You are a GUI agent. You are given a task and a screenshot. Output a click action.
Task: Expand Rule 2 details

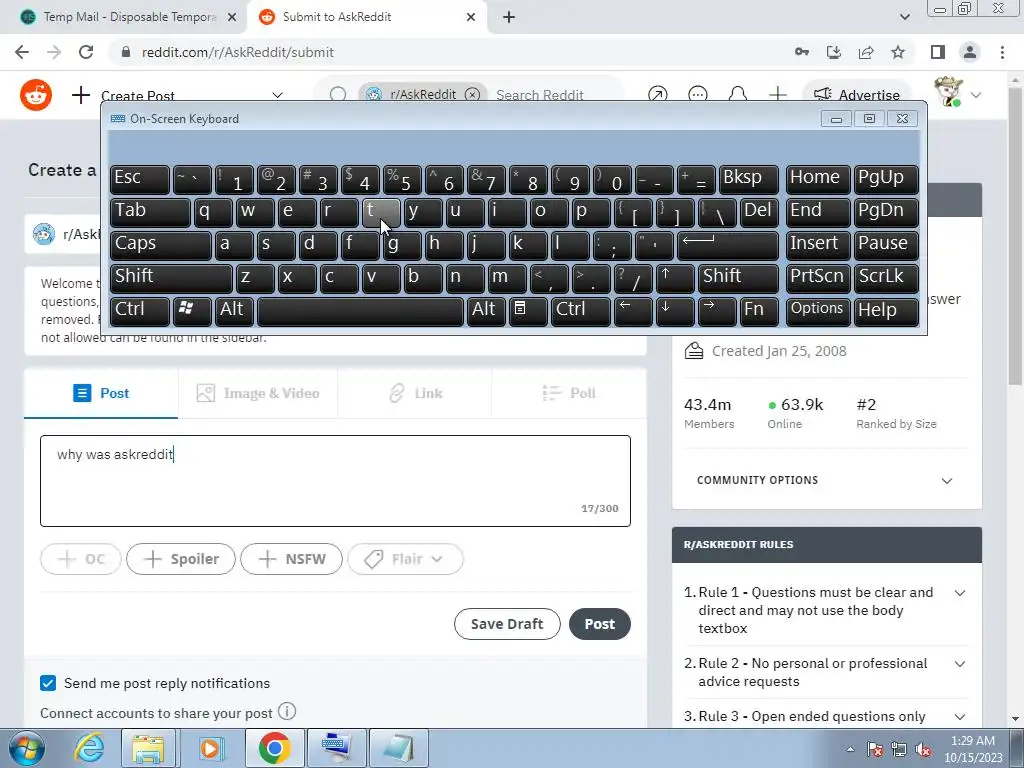click(959, 664)
